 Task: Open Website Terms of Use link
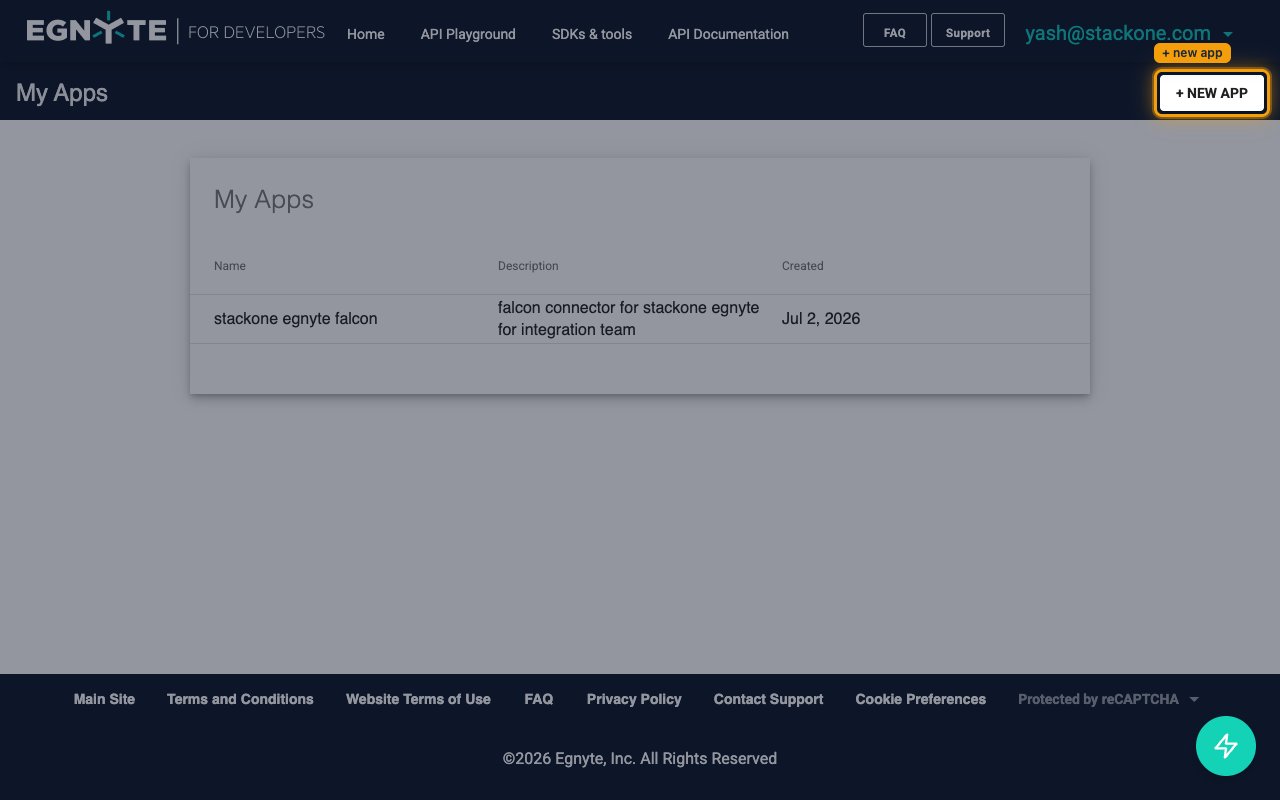point(418,699)
